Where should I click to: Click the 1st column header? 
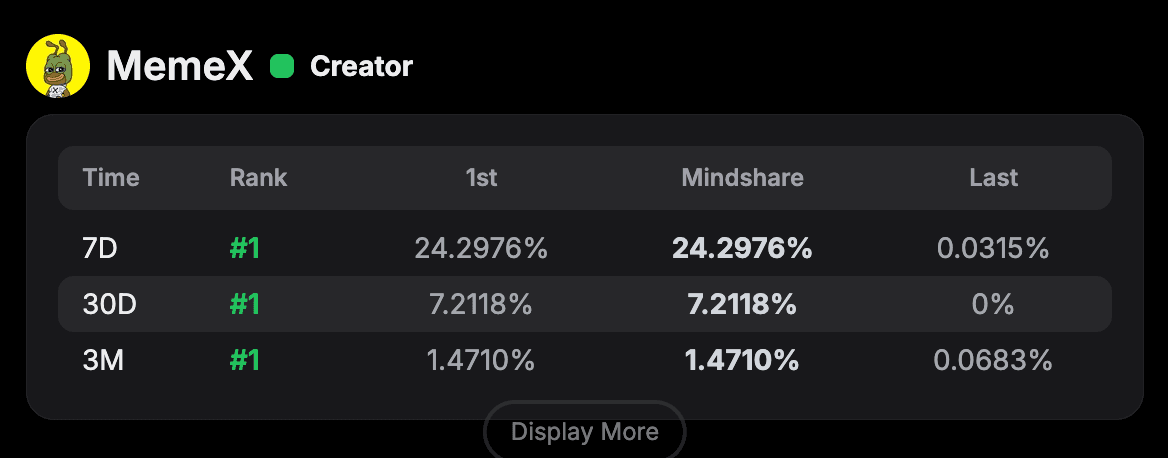click(481, 178)
